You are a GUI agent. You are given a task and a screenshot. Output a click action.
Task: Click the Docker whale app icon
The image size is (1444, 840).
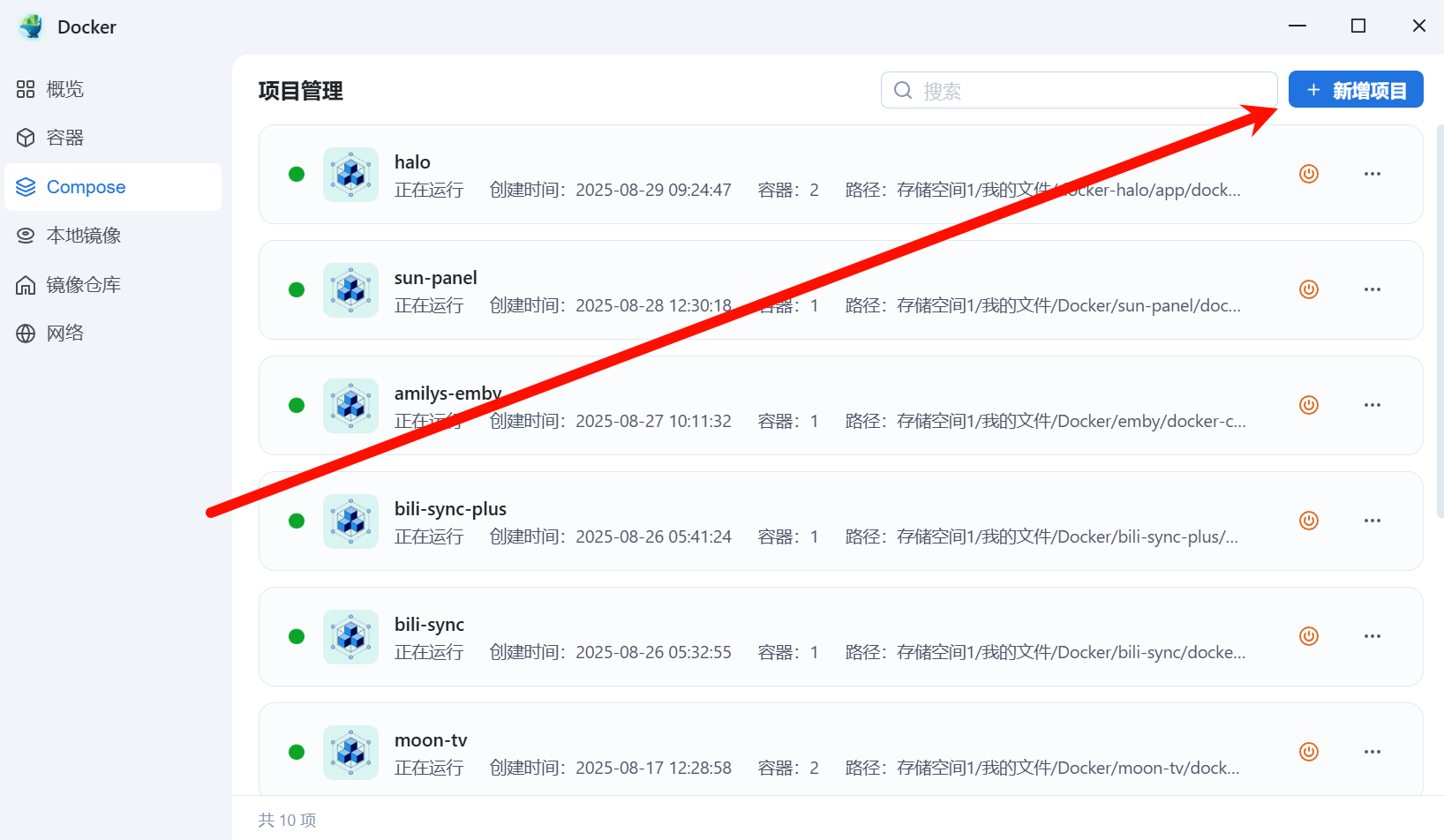[31, 26]
